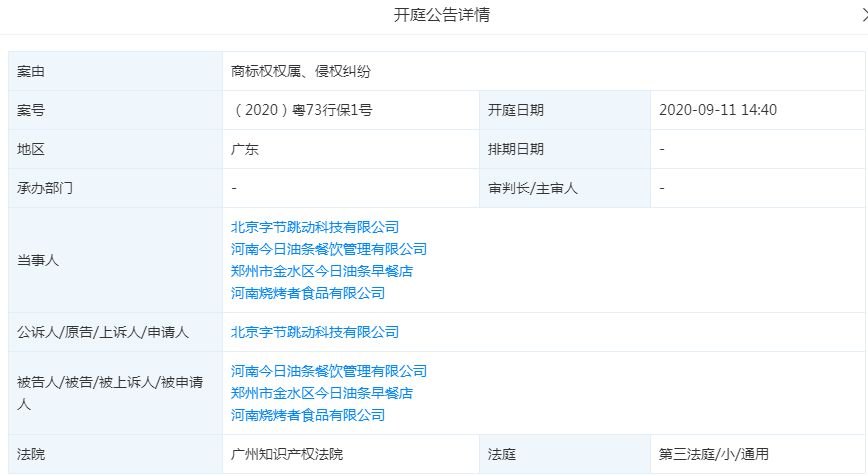
Task: Open 河南烧烤者食品有限公司 link in 当事人 row
Action: click(x=307, y=293)
